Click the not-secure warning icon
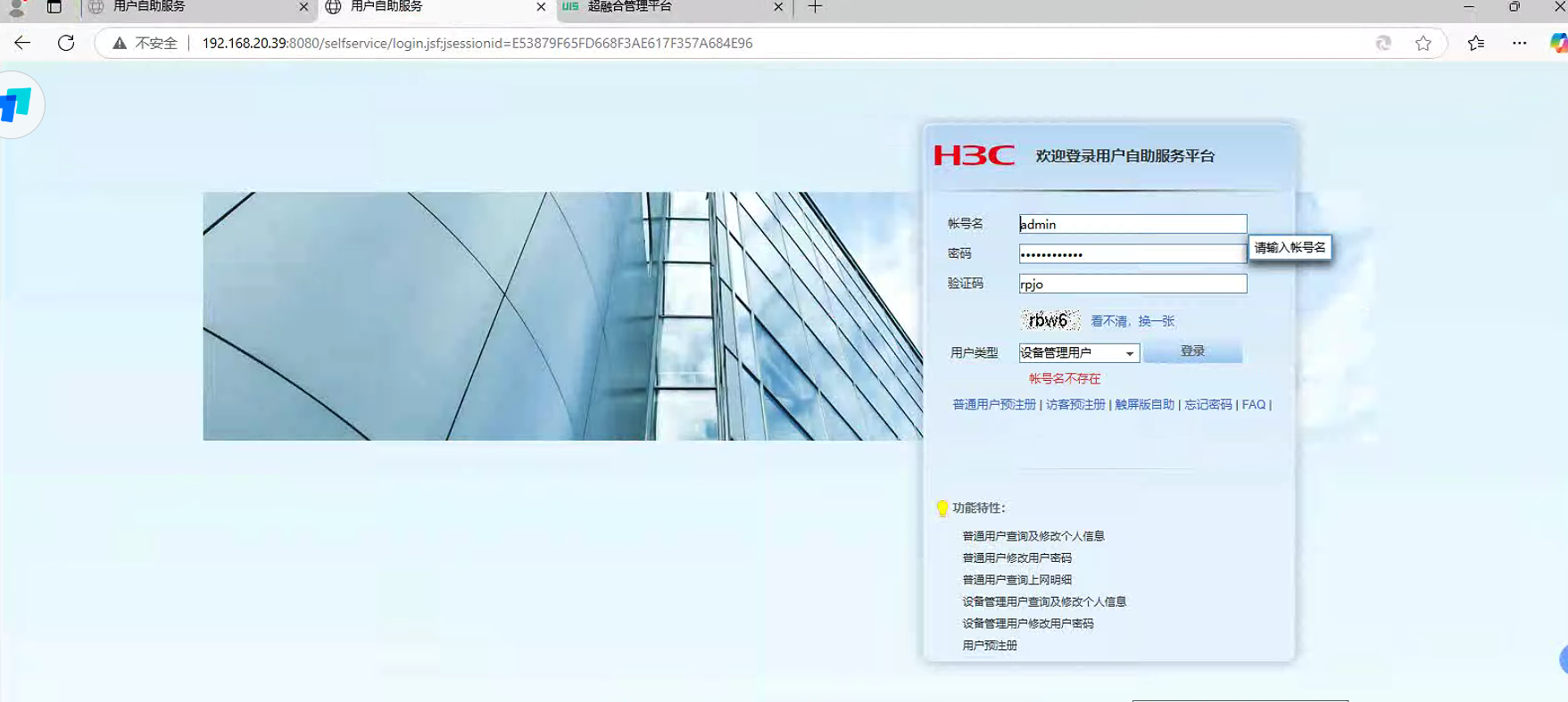Screen dimensions: 1568x702 click(x=120, y=43)
